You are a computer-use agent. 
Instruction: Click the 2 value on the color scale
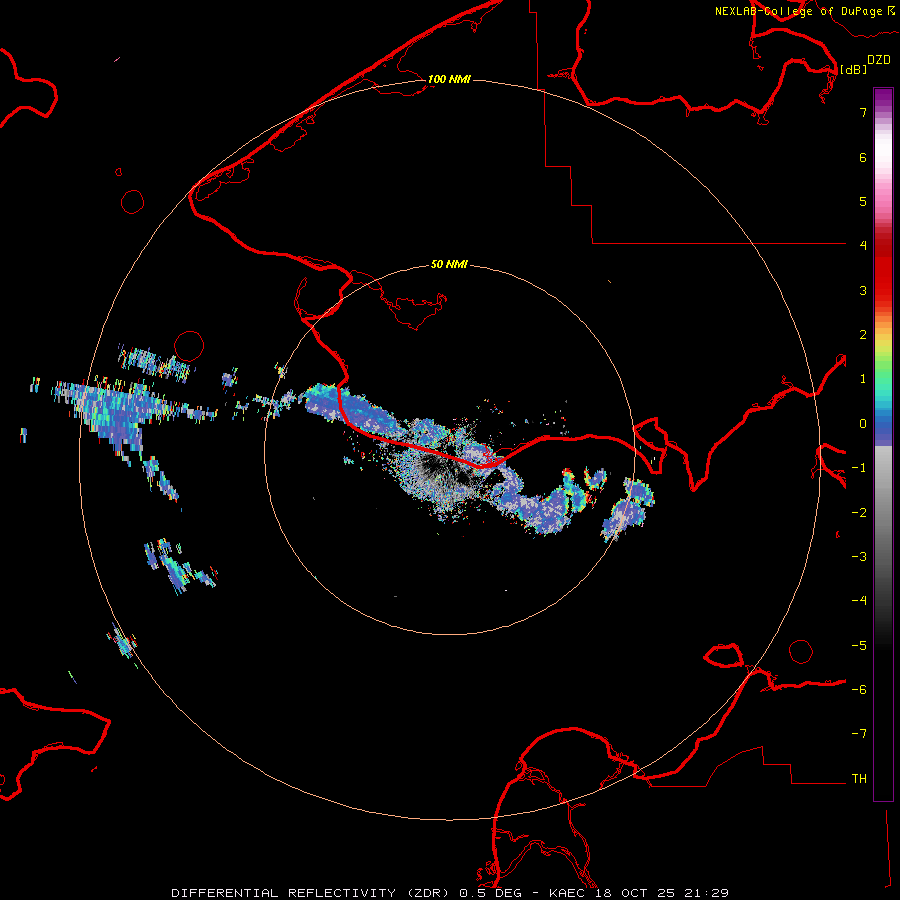[863, 335]
